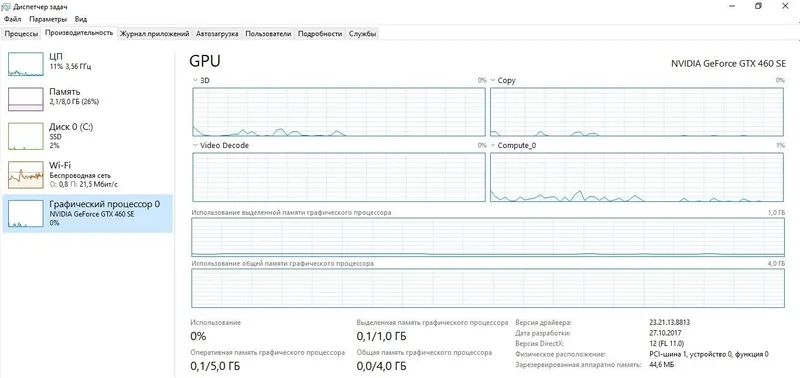The width and height of the screenshot is (800, 378).
Task: Select the Wi-Fi mini graph thumbnail
Action: point(26,175)
